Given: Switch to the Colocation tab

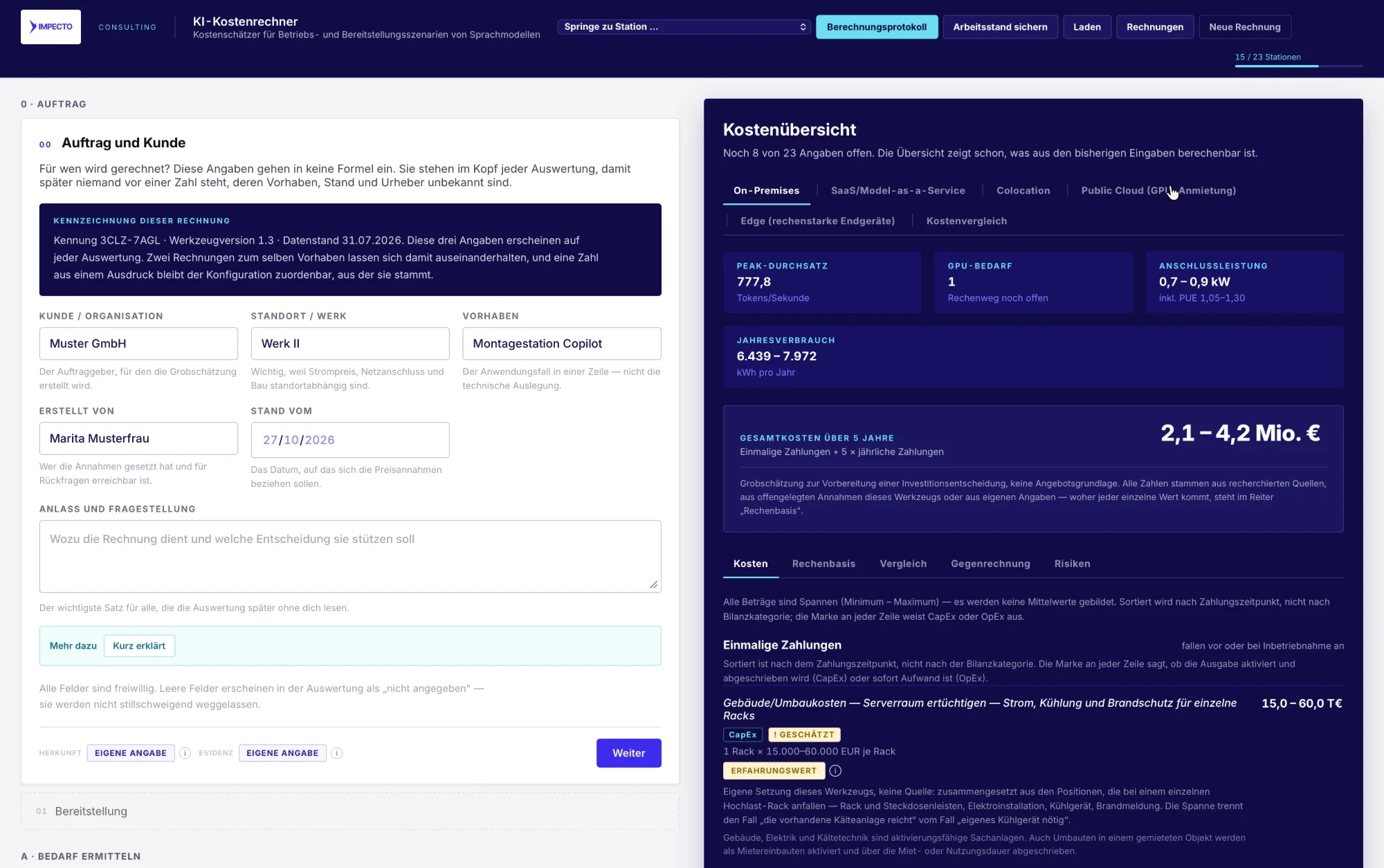Looking at the screenshot, I should 1023,191.
